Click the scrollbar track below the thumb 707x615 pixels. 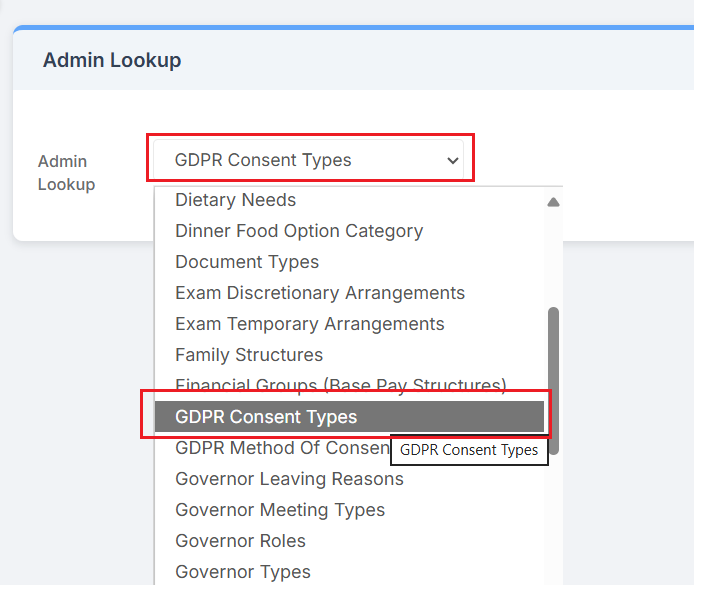pyautogui.click(x=553, y=520)
